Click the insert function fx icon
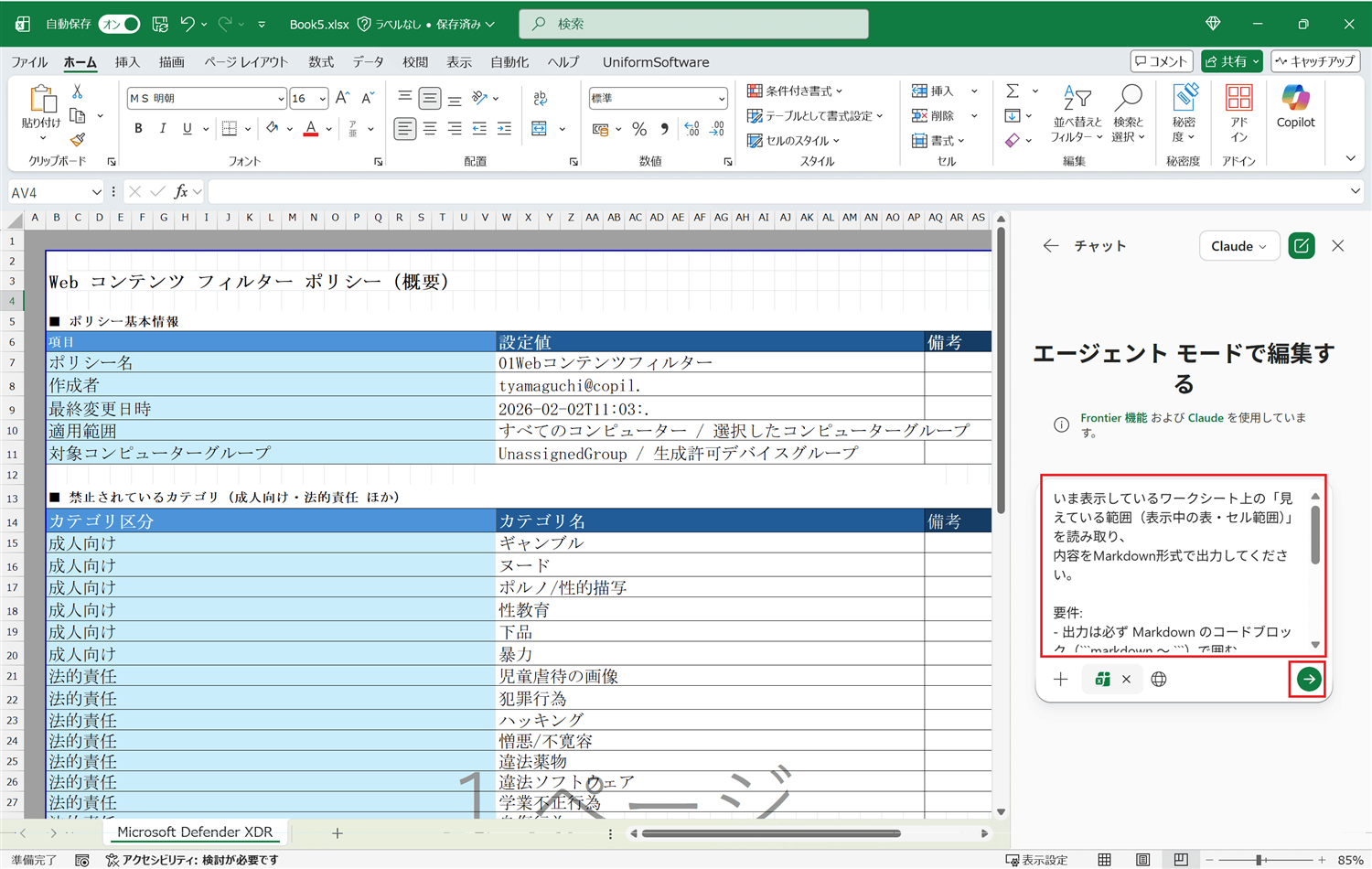This screenshot has height=869, width=1372. point(181,191)
